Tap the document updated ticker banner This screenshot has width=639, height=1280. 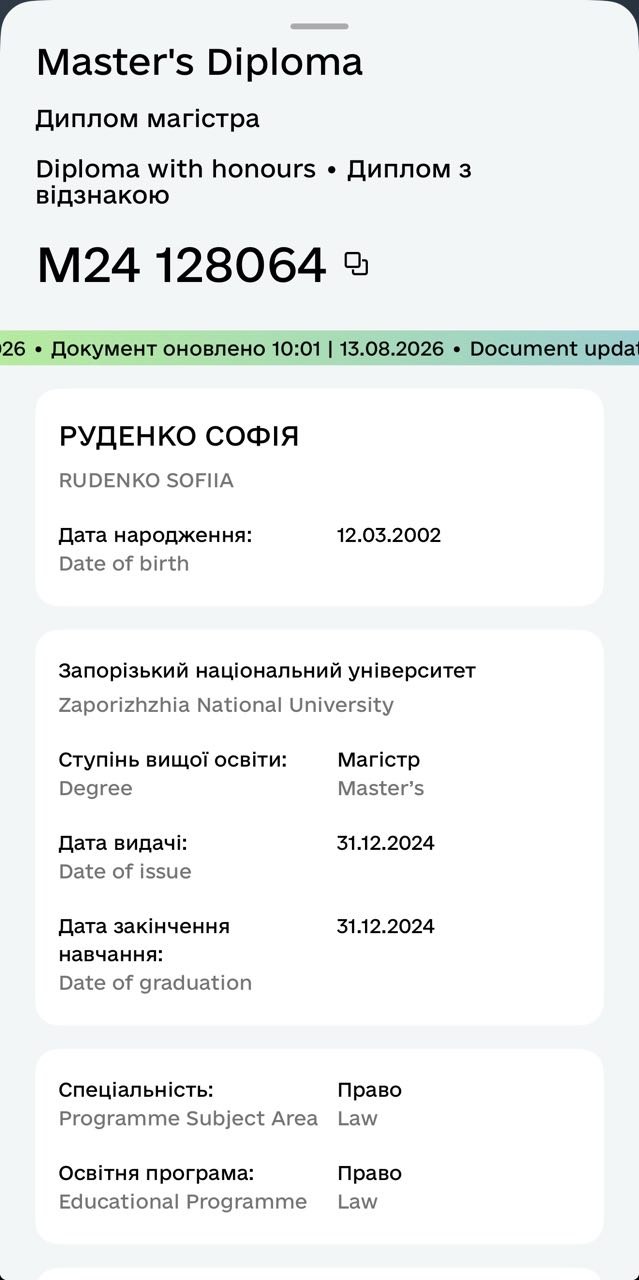pos(319,349)
